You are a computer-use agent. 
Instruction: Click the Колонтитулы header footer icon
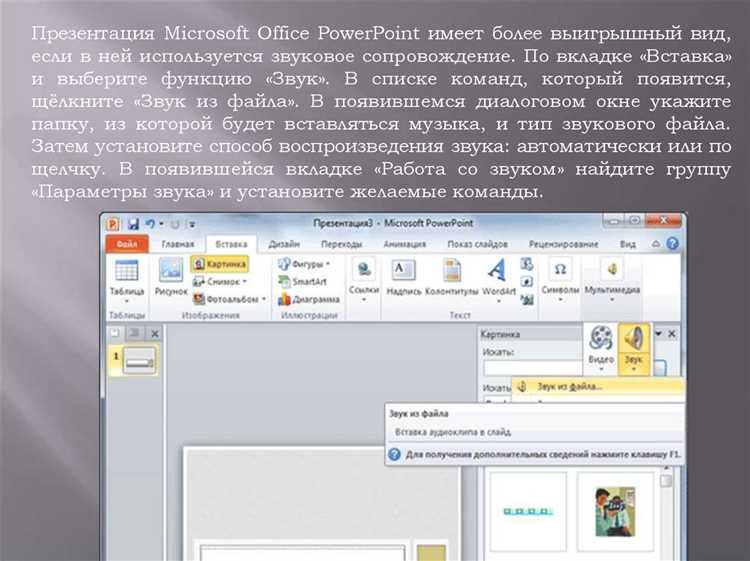coord(452,270)
